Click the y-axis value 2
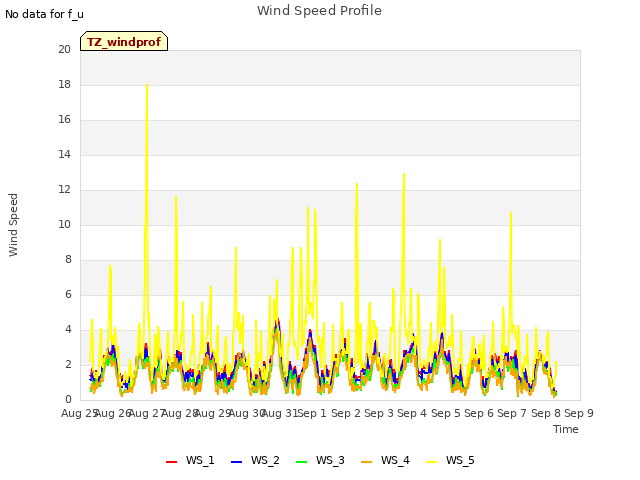The width and height of the screenshot is (640, 480). click(x=68, y=364)
